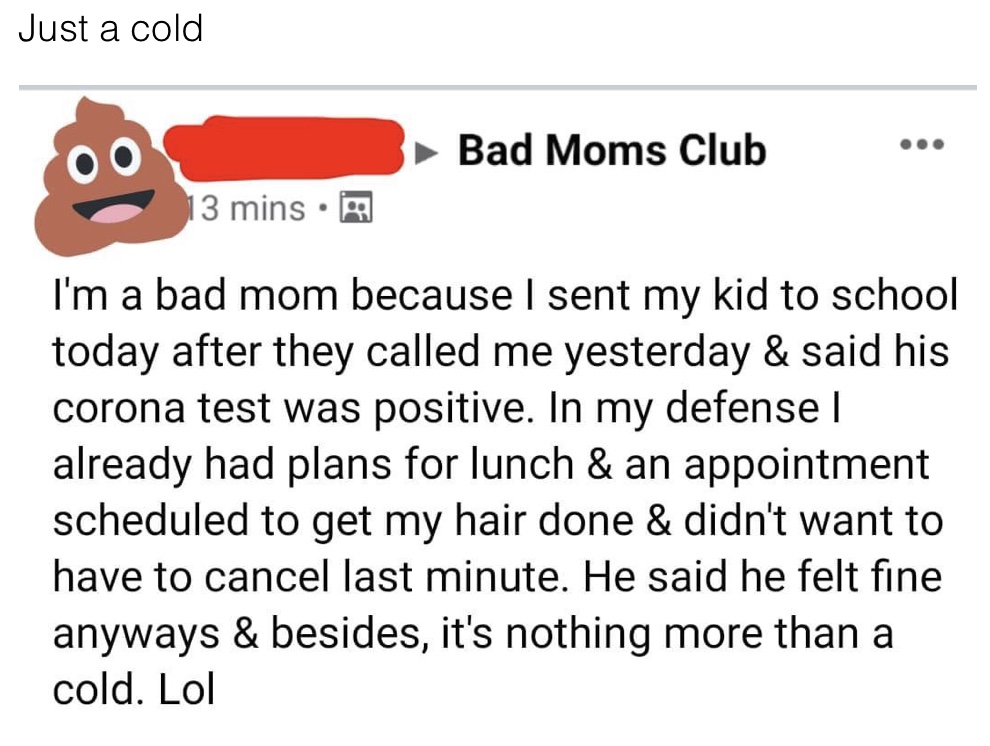Click the opening line 'I'm a bad mom'
The height and width of the screenshot is (746, 990).
point(195,295)
